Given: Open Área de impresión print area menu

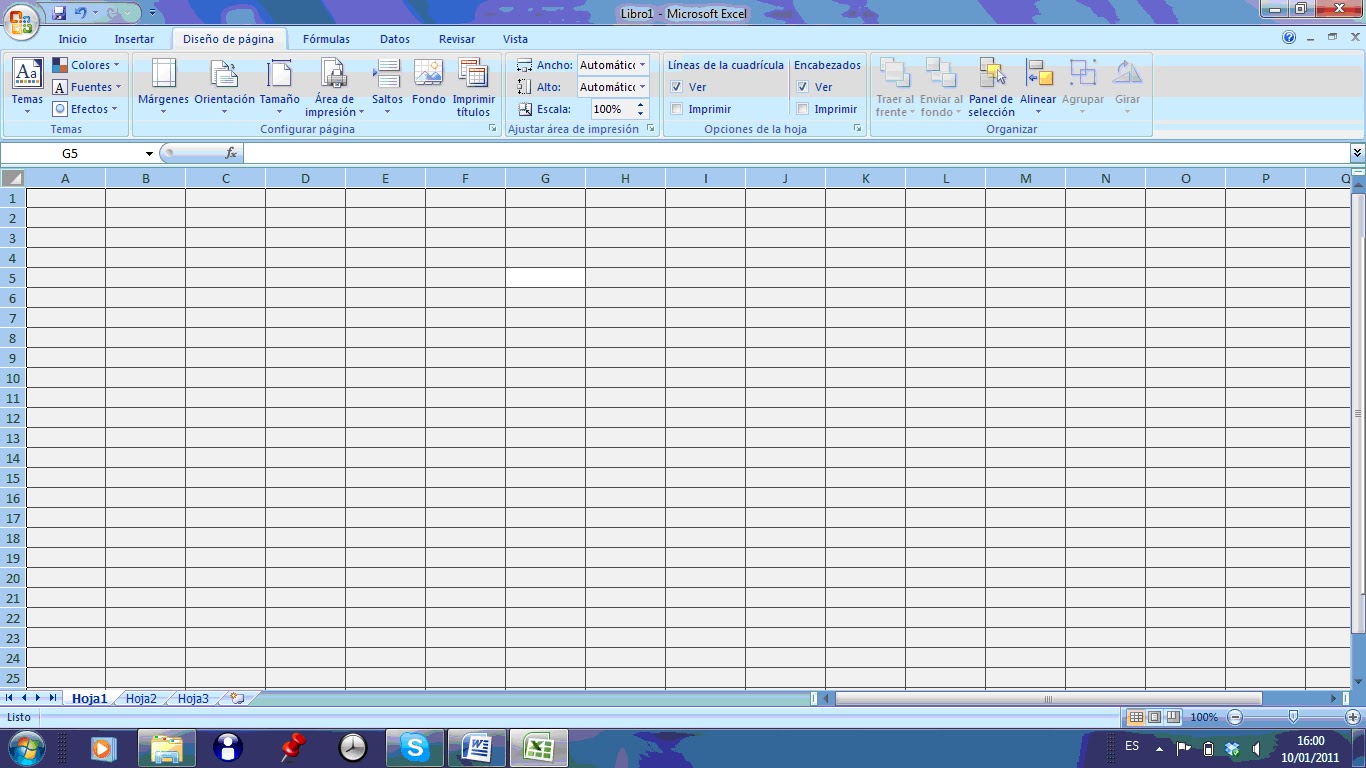Looking at the screenshot, I should pos(334,88).
